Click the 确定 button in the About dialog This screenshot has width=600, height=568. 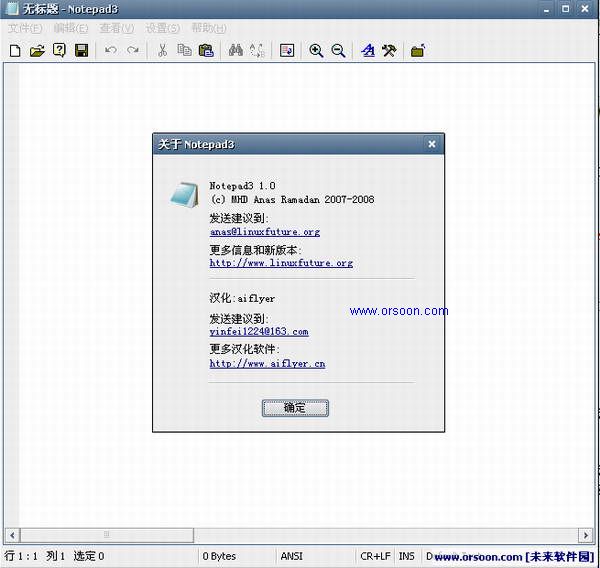click(295, 408)
